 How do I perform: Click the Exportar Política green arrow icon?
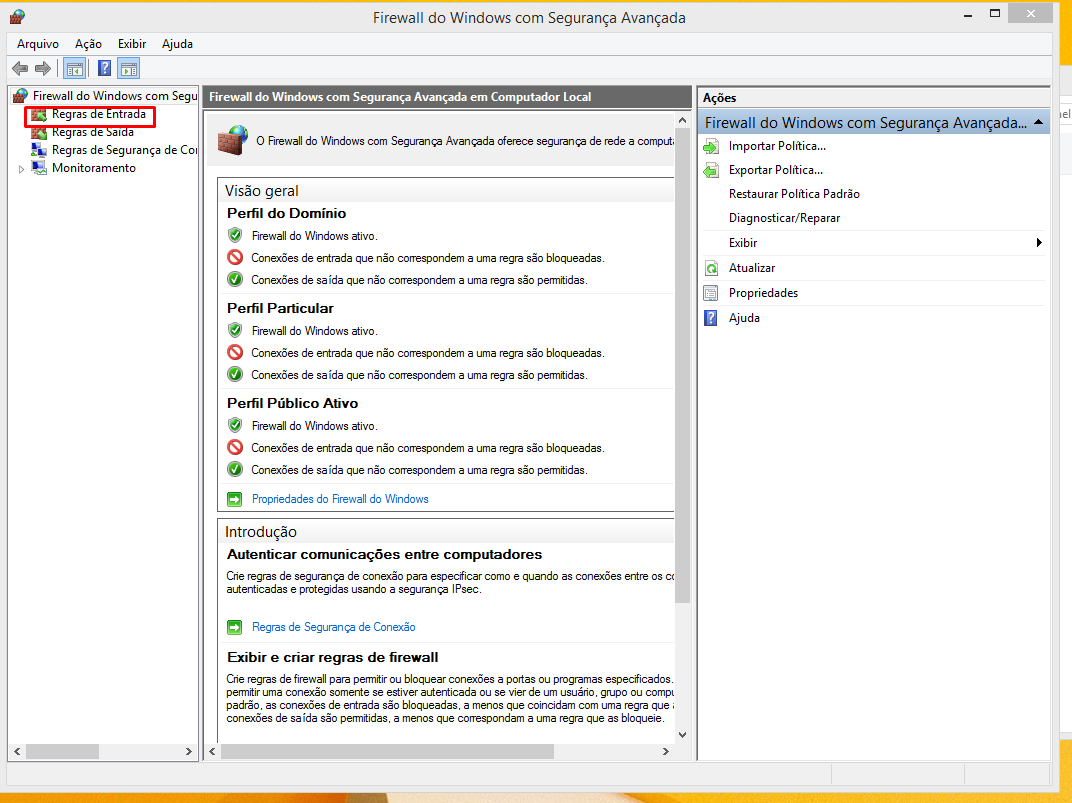point(711,170)
